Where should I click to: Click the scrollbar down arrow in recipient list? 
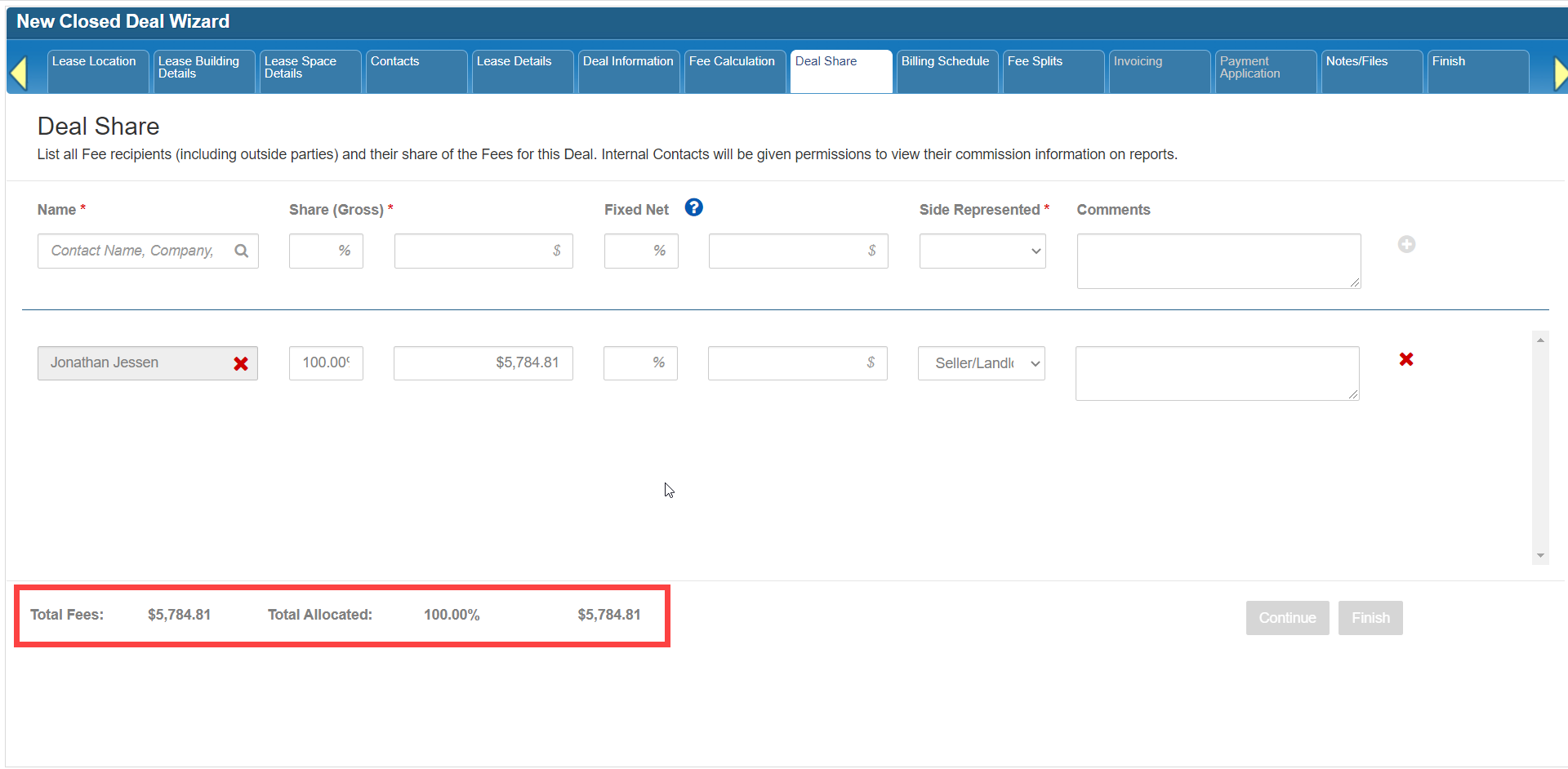[x=1540, y=555]
